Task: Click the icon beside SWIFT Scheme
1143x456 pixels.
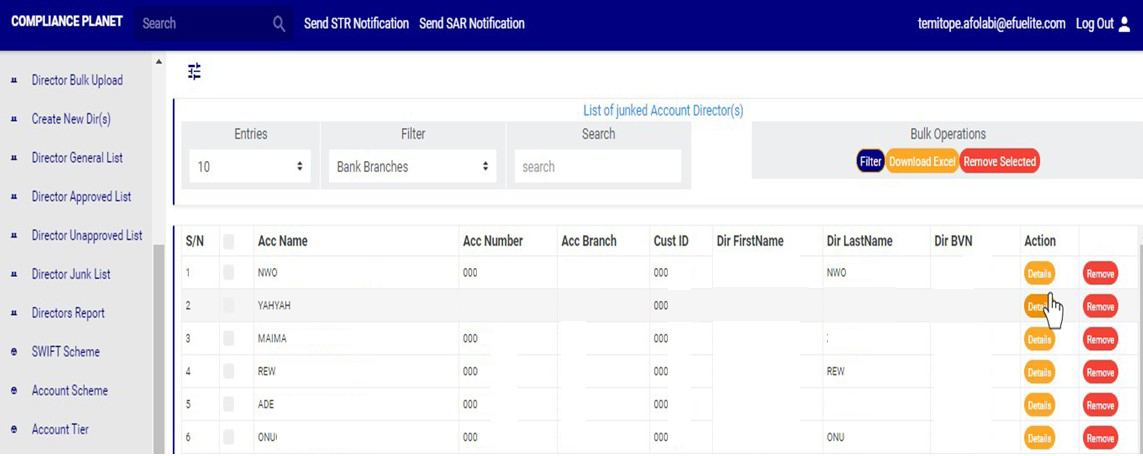Action: [x=14, y=352]
